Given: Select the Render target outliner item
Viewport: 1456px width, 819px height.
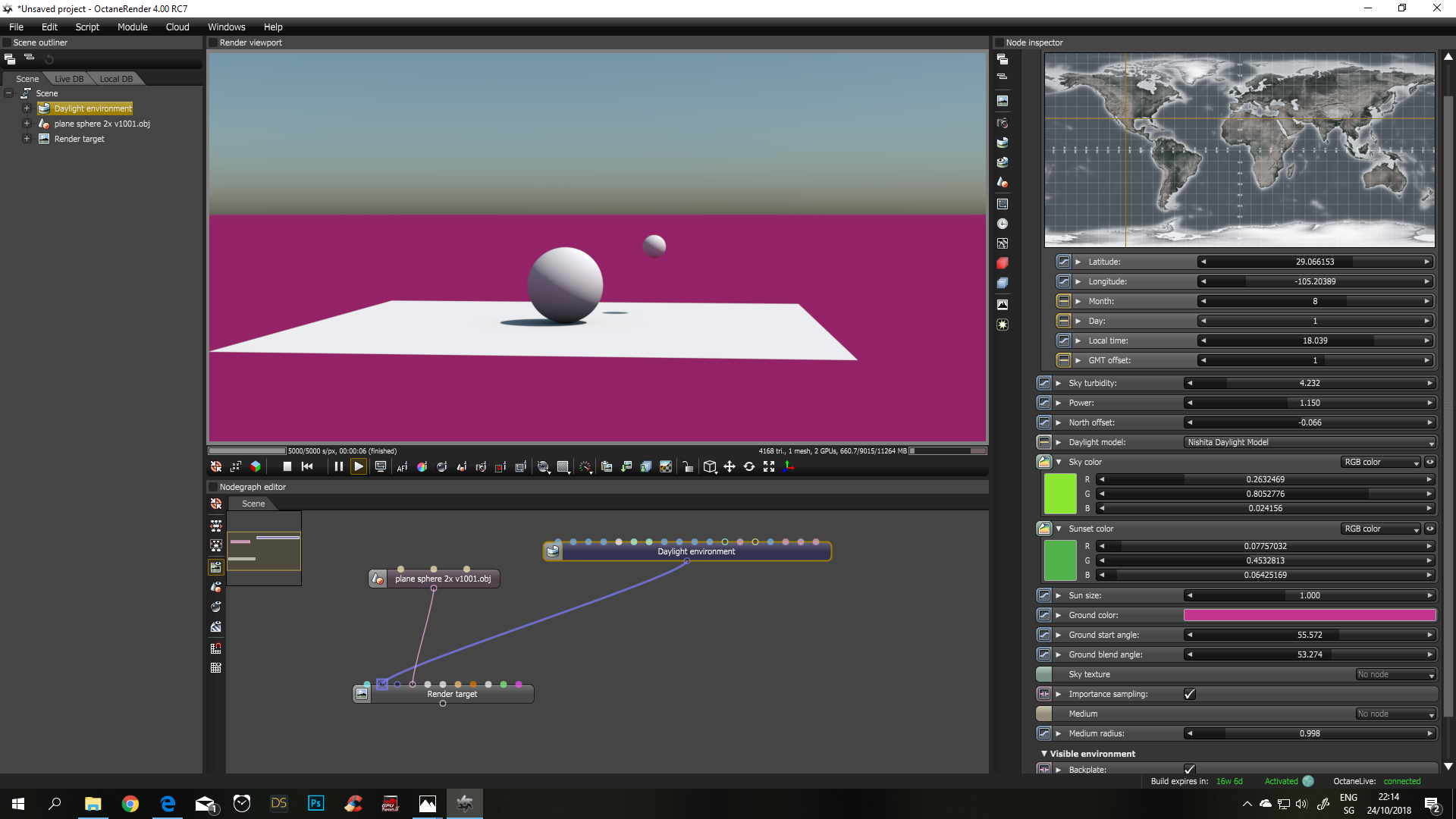Looking at the screenshot, I should [x=79, y=139].
